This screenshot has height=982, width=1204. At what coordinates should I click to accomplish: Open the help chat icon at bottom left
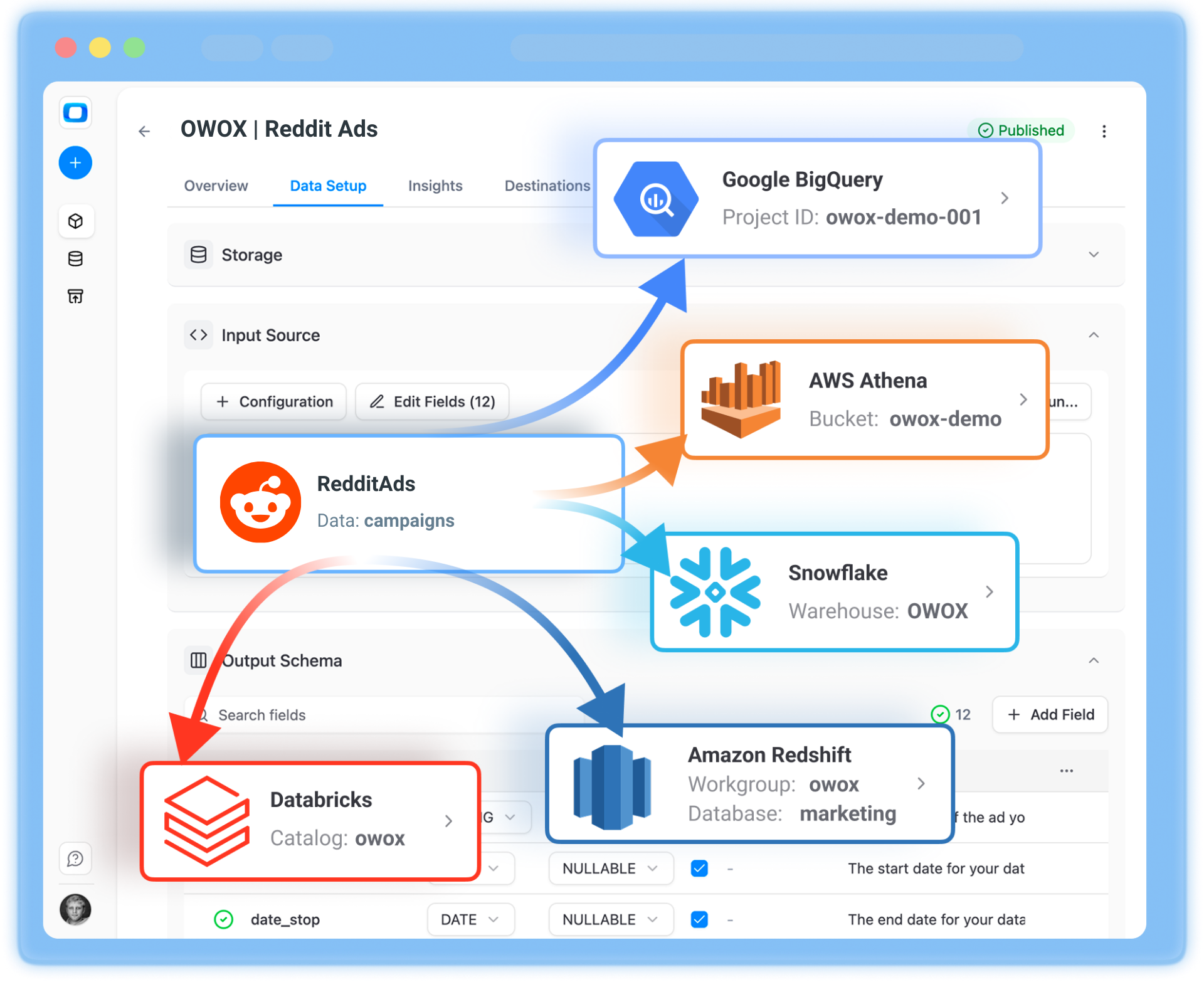76,858
